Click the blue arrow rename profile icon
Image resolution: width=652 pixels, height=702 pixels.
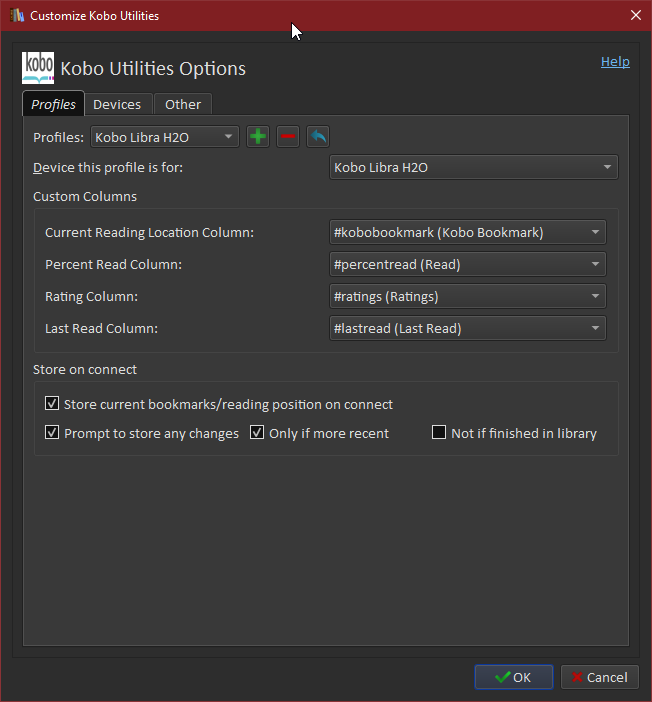point(318,137)
